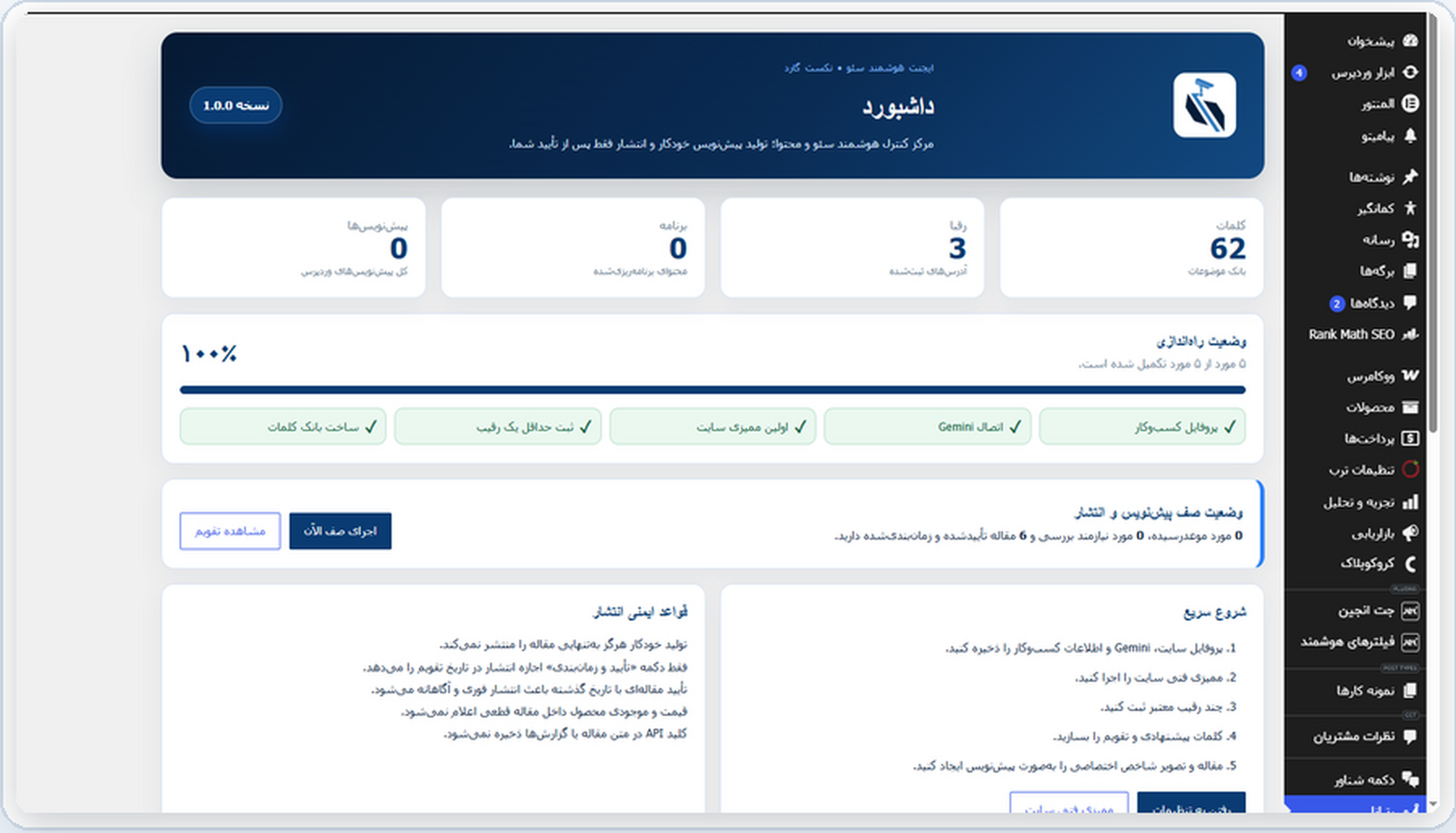Click the setup progress bar
The image size is (1456, 833).
[713, 390]
